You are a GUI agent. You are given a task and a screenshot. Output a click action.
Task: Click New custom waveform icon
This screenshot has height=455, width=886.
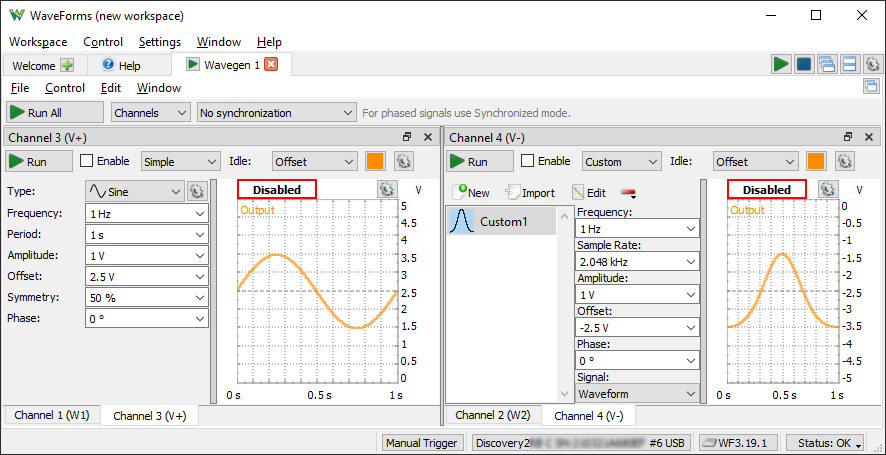click(471, 193)
